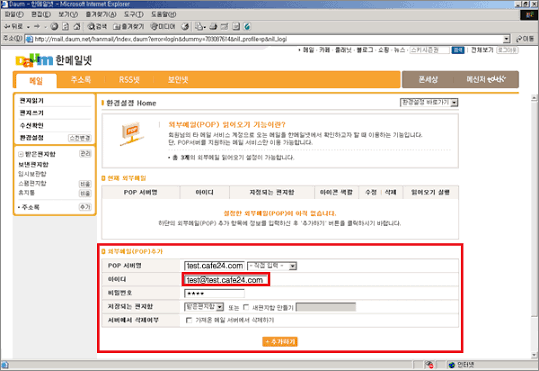Open the forward button history dropdown arrow

[45, 27]
